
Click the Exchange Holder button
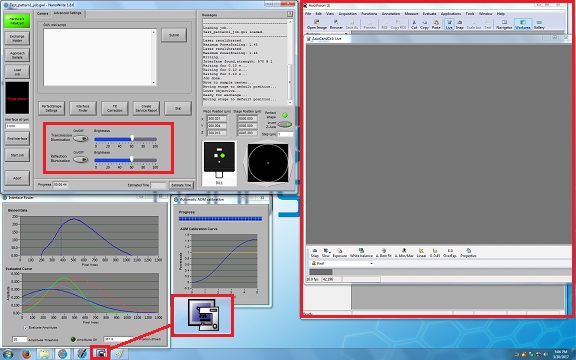tap(17, 39)
